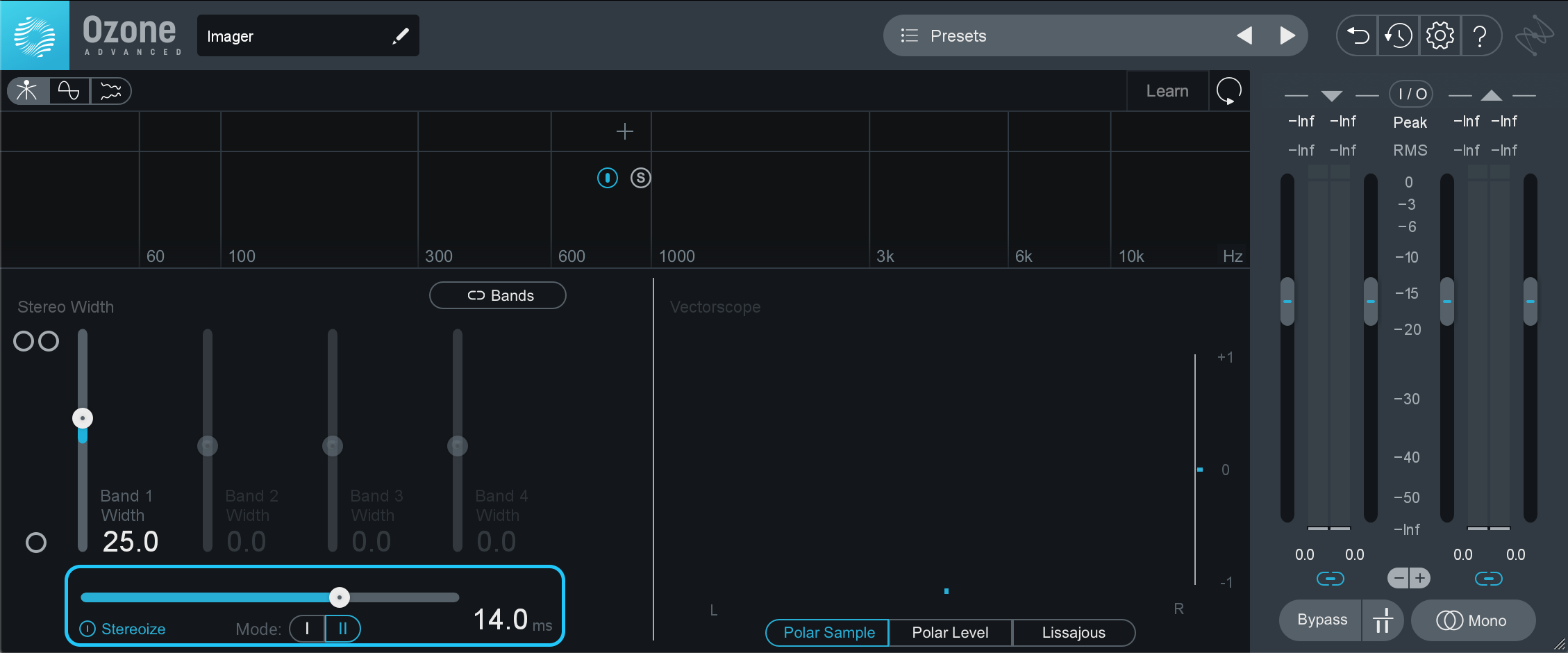Image resolution: width=1568 pixels, height=653 pixels.
Task: Go to next preset arrow
Action: tap(1287, 35)
